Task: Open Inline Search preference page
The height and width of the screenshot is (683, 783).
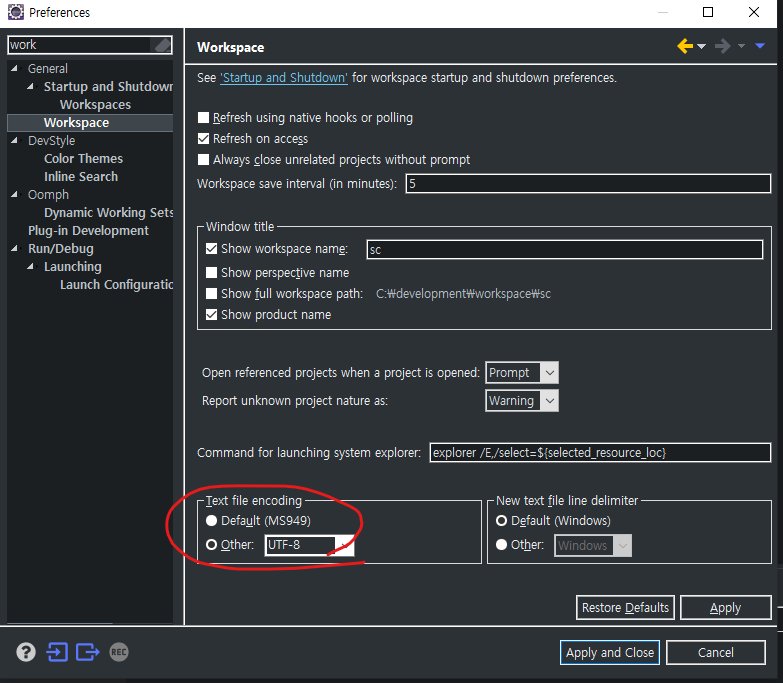Action: point(81,176)
